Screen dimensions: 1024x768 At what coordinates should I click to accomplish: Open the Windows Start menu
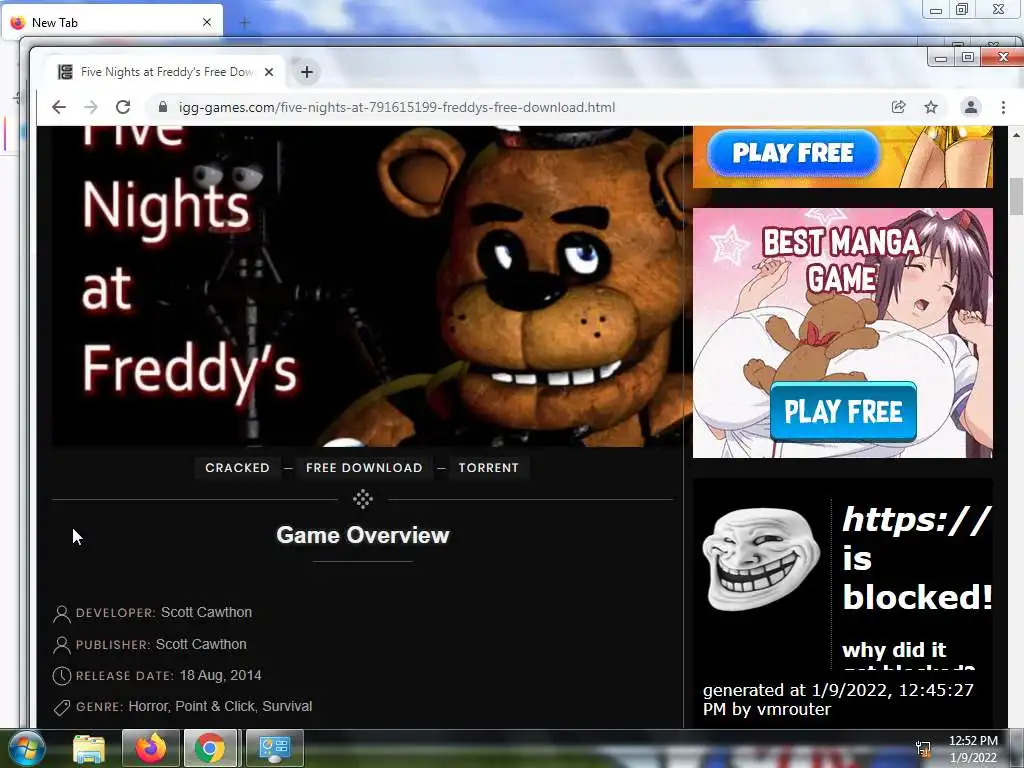(27, 748)
